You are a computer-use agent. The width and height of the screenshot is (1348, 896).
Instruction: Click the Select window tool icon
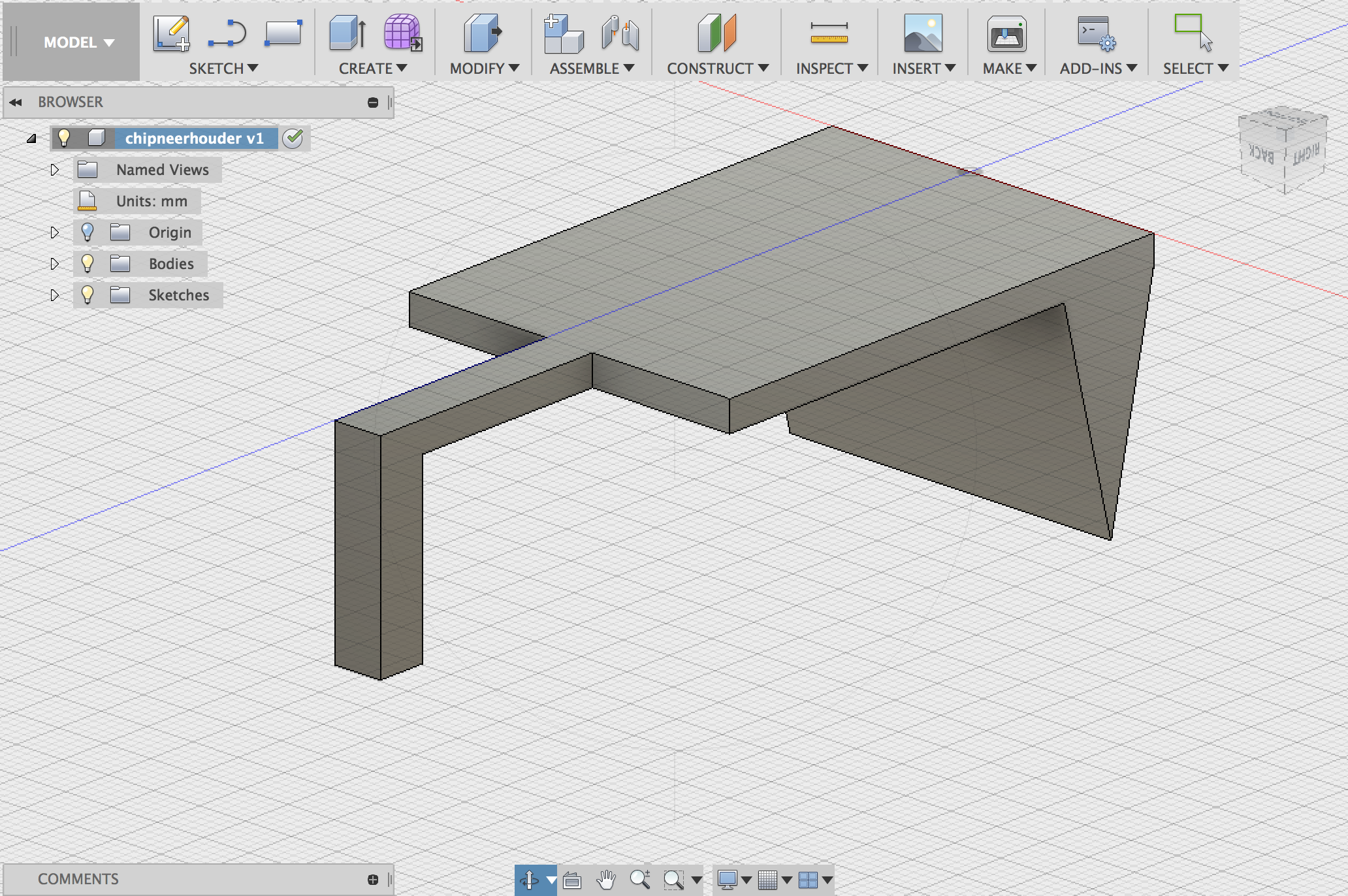click(x=1193, y=33)
